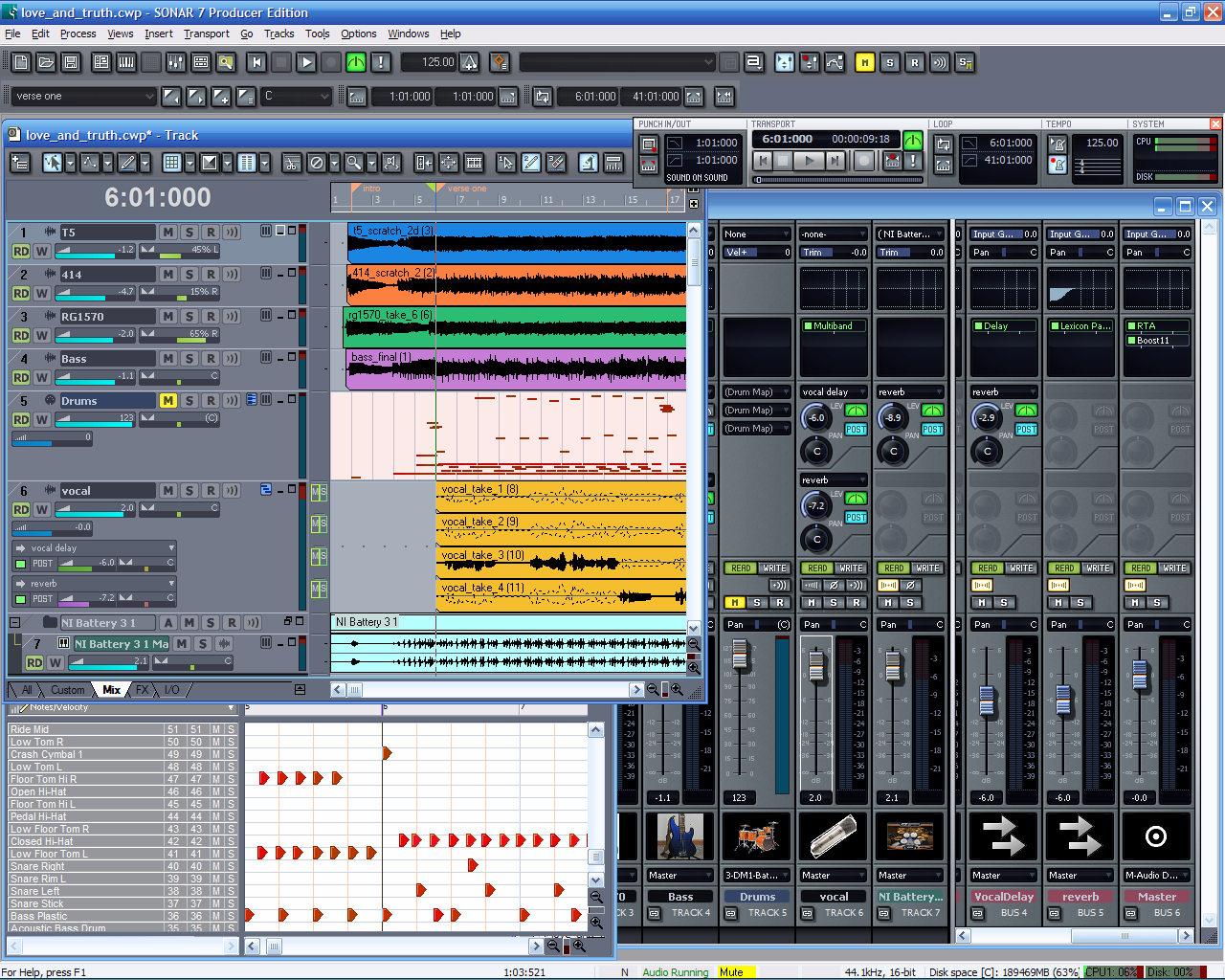This screenshot has width=1225, height=980.
Task: Select the Crash Cymbal 1 drum row
Action: coord(85,754)
